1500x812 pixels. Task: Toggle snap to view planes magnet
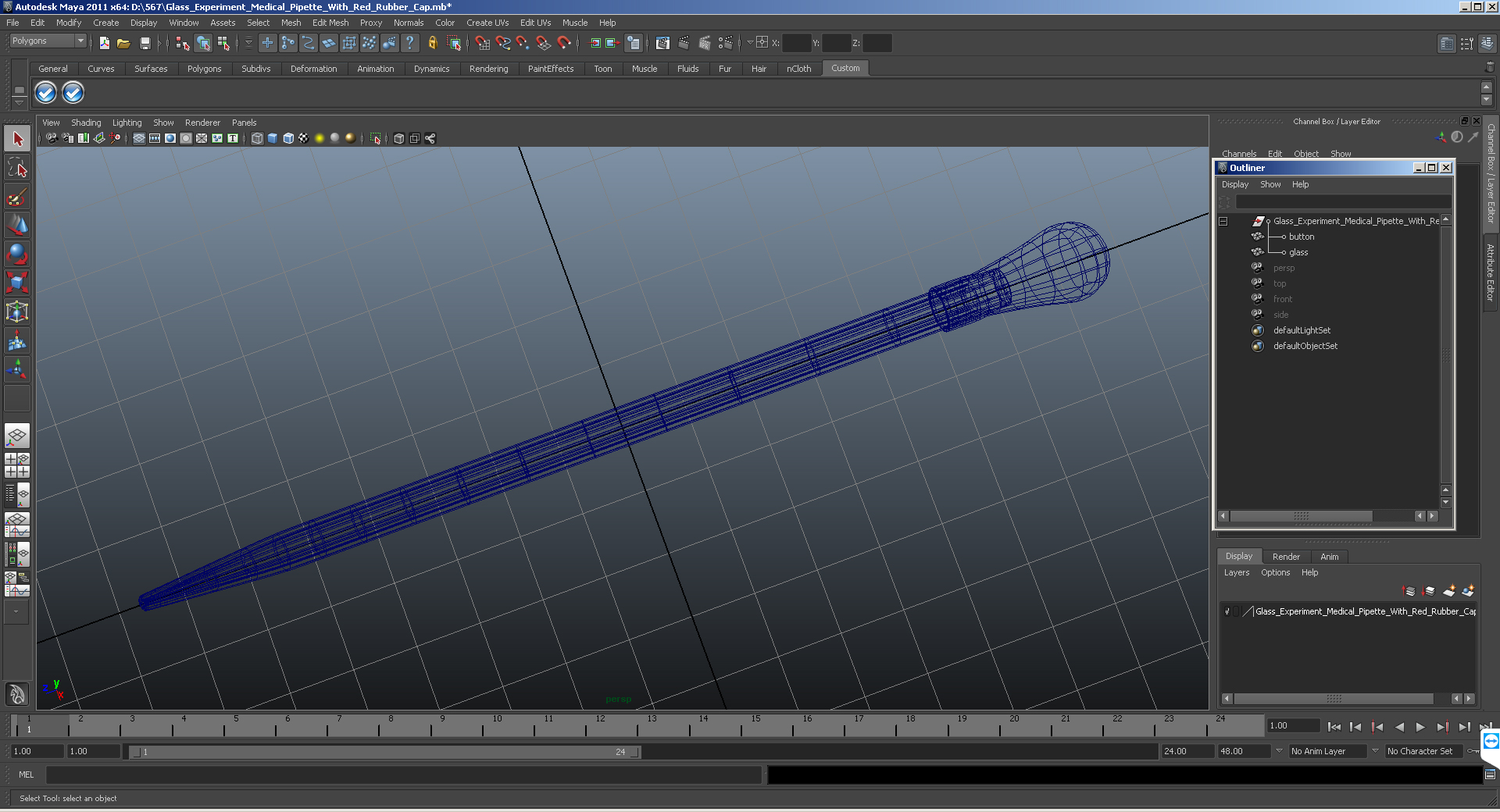pyautogui.click(x=544, y=43)
